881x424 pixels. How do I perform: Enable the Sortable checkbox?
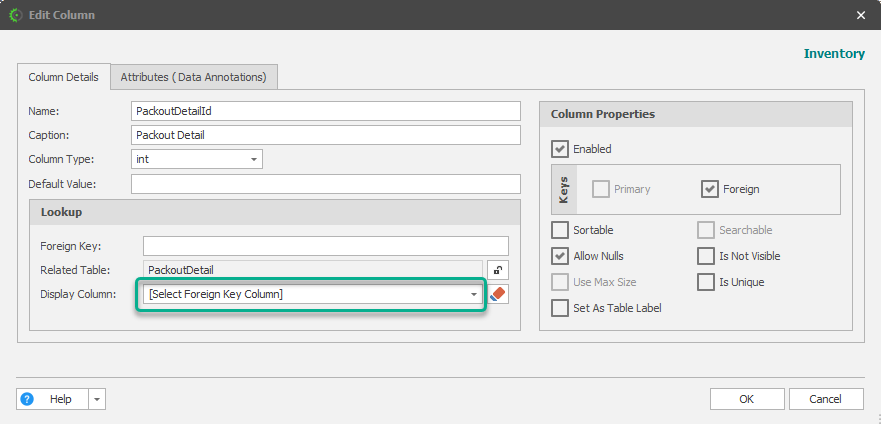point(560,230)
